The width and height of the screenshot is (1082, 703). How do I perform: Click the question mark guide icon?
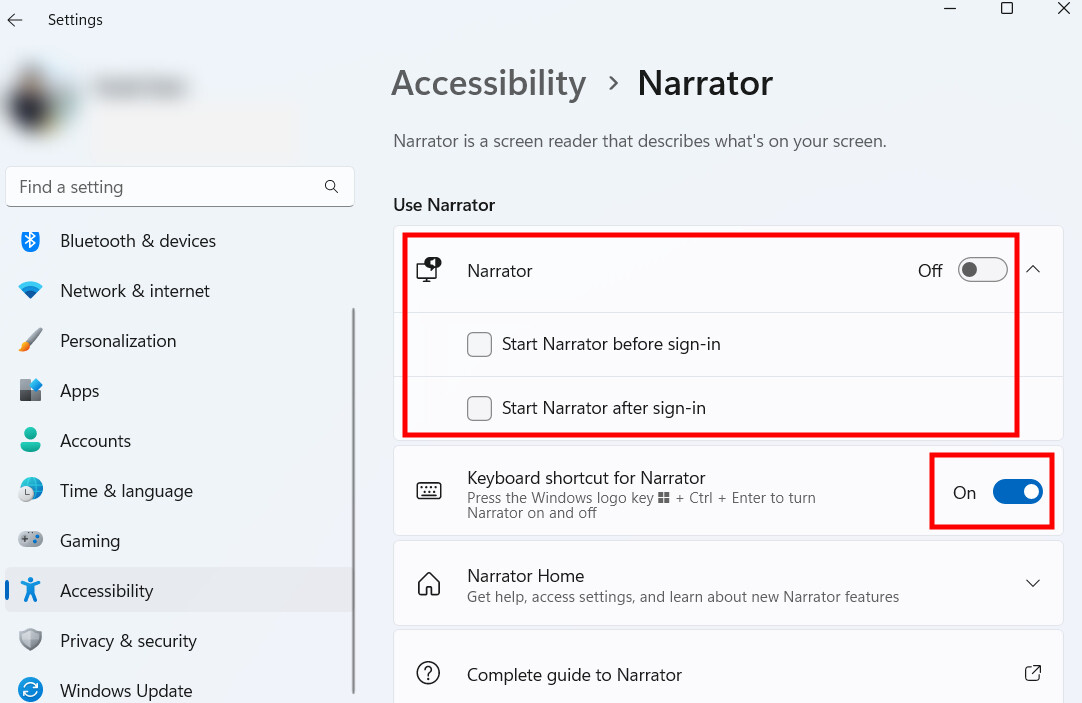point(429,673)
